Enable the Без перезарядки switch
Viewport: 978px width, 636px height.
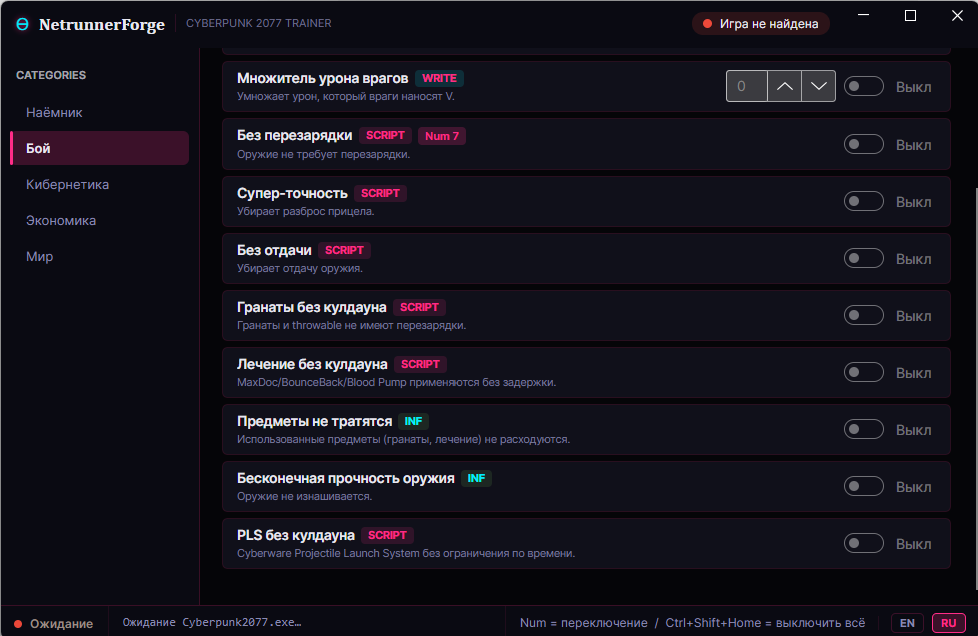pyautogui.click(x=864, y=144)
